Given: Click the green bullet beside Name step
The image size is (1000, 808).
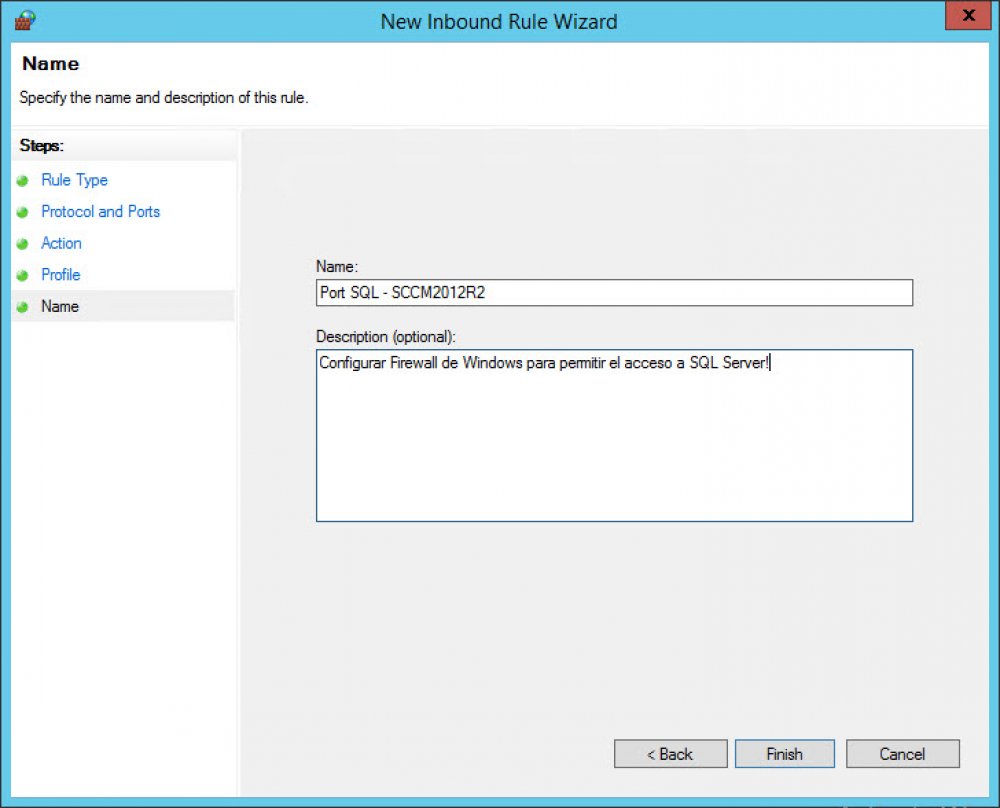Looking at the screenshot, I should coord(23,307).
